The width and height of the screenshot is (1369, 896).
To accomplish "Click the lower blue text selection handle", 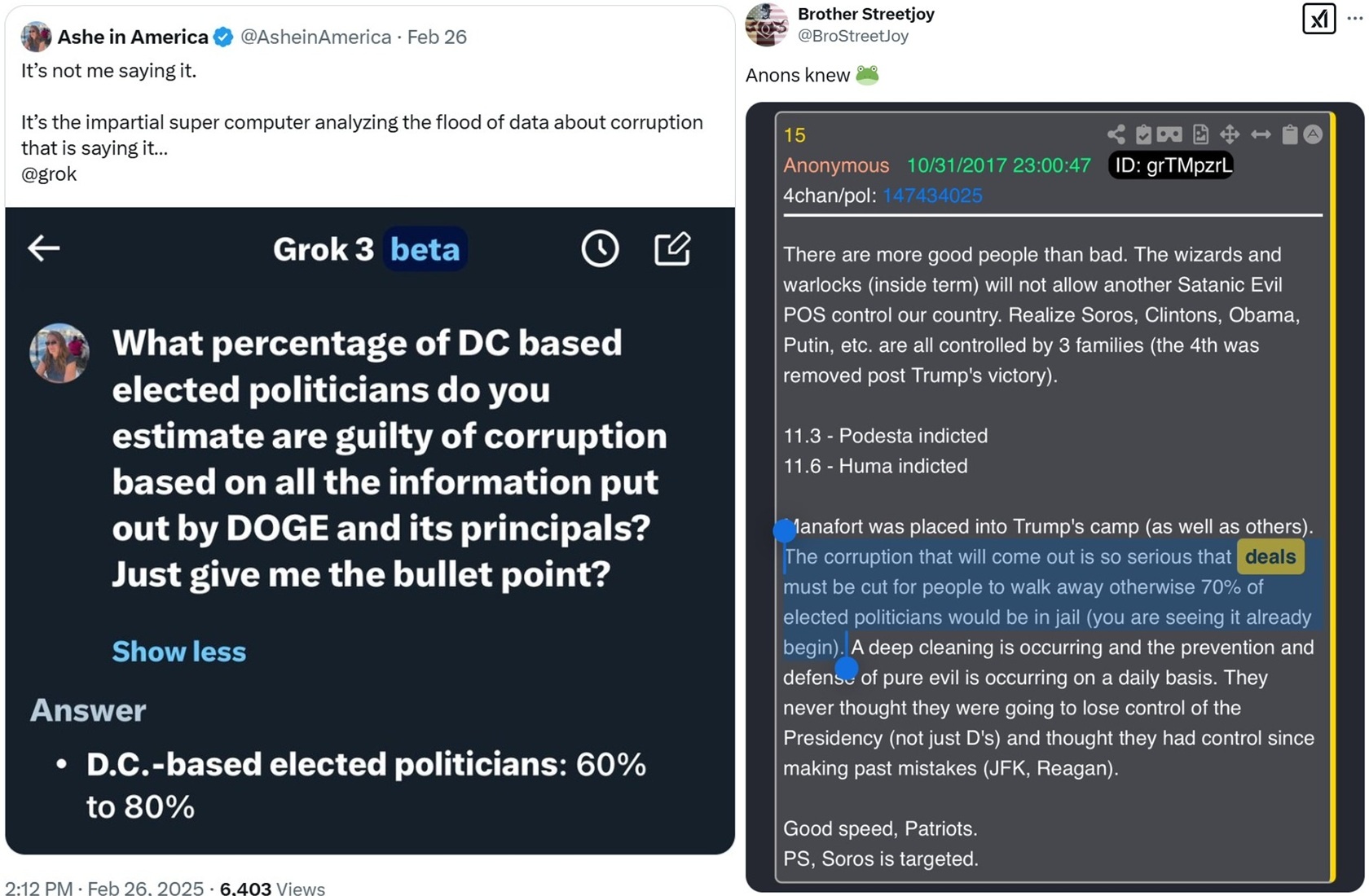I will (x=847, y=668).
